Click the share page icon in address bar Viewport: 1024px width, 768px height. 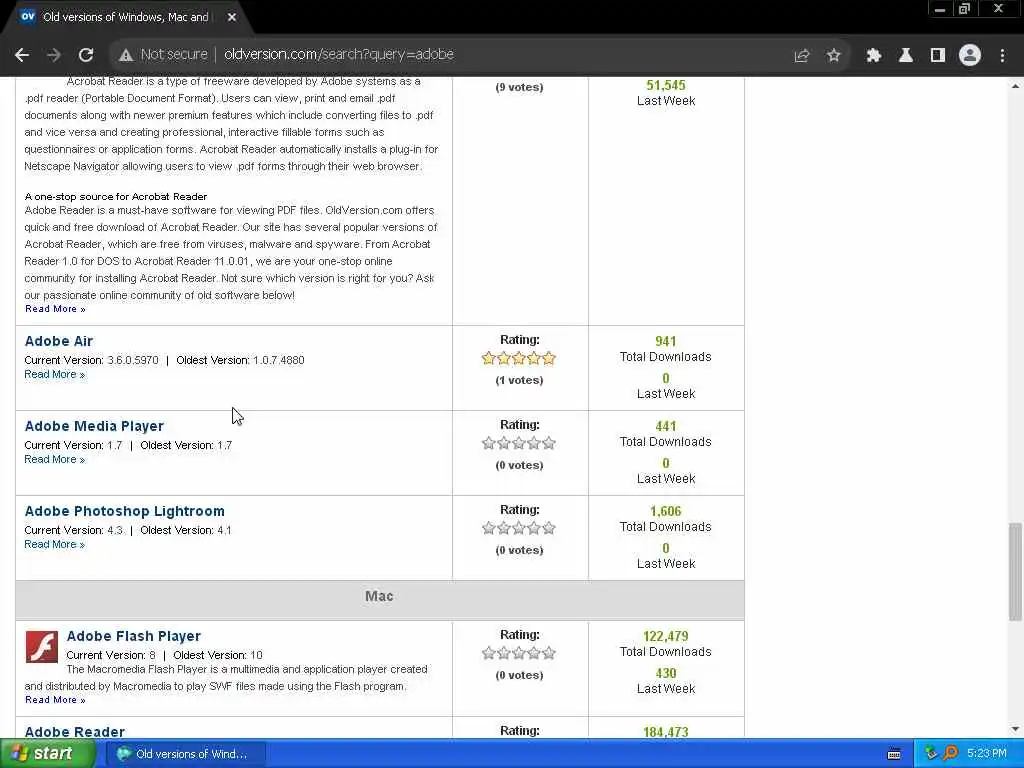(801, 56)
